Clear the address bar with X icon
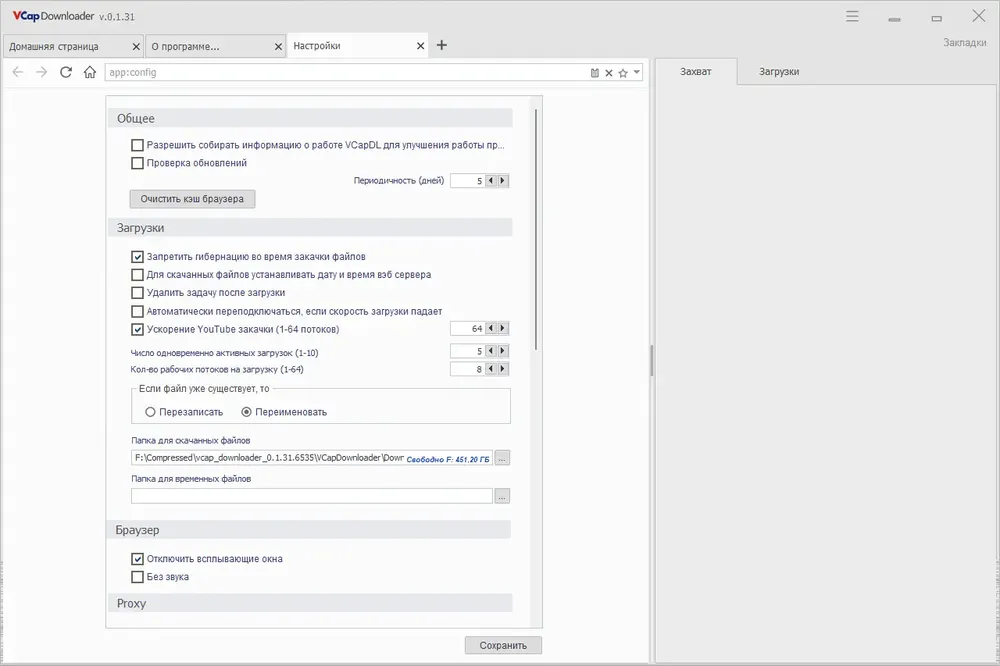This screenshot has height=666, width=1000. point(609,73)
